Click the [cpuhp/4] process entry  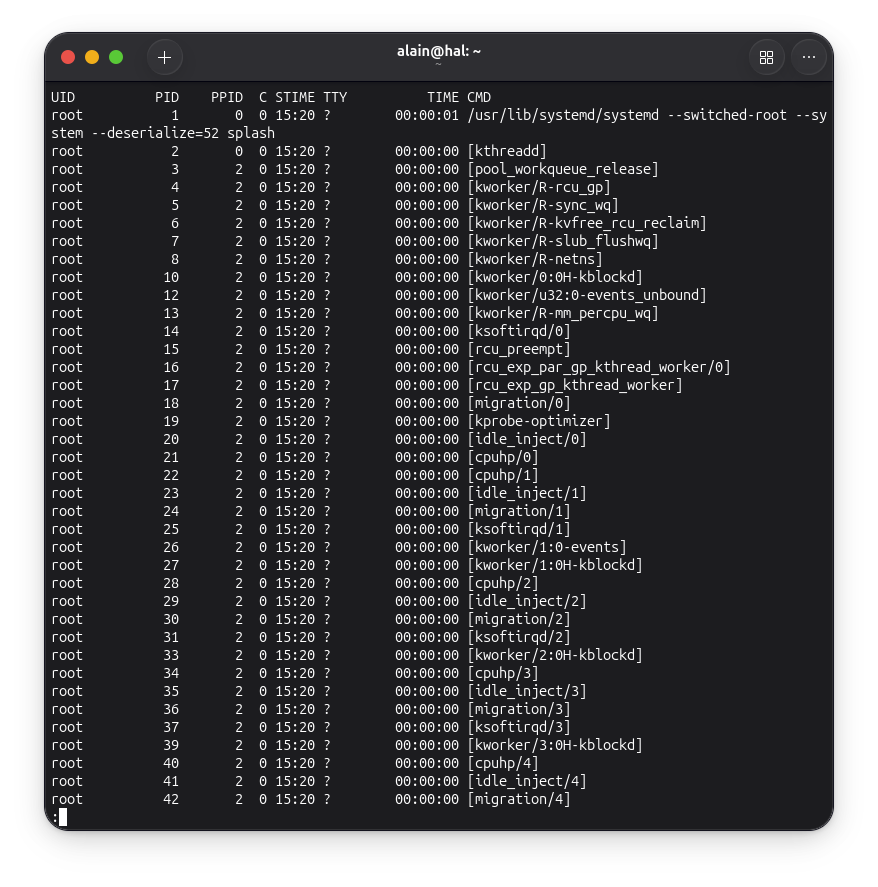[x=503, y=764]
